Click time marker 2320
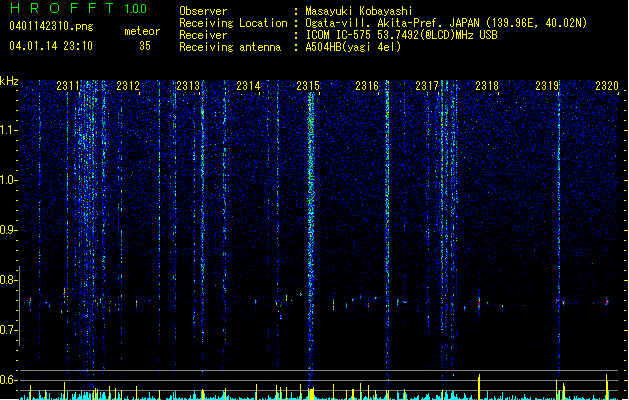Image resolution: width=629 pixels, height=400 pixels. (x=607, y=85)
